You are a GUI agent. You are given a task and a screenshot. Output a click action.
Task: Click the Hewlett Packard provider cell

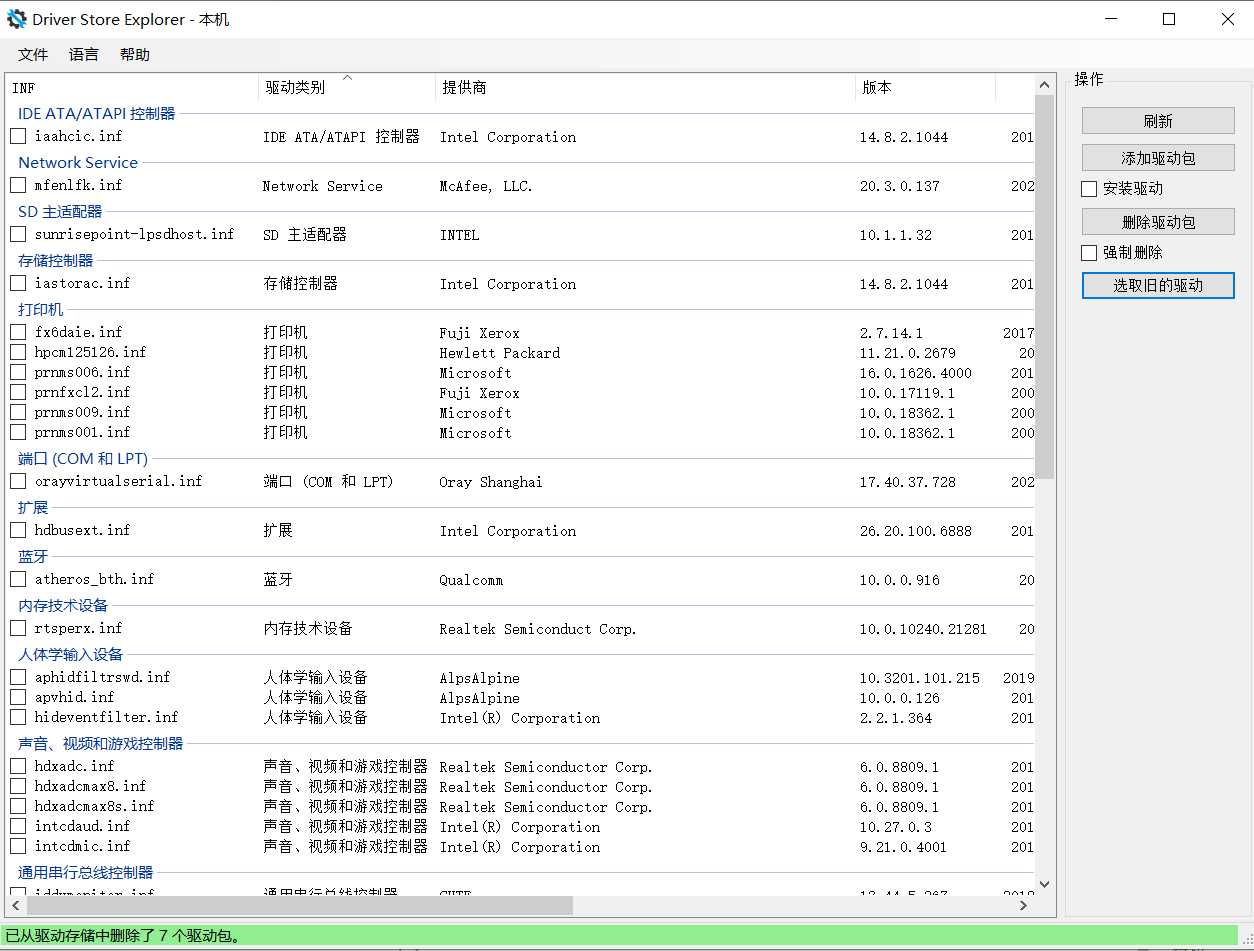click(500, 353)
